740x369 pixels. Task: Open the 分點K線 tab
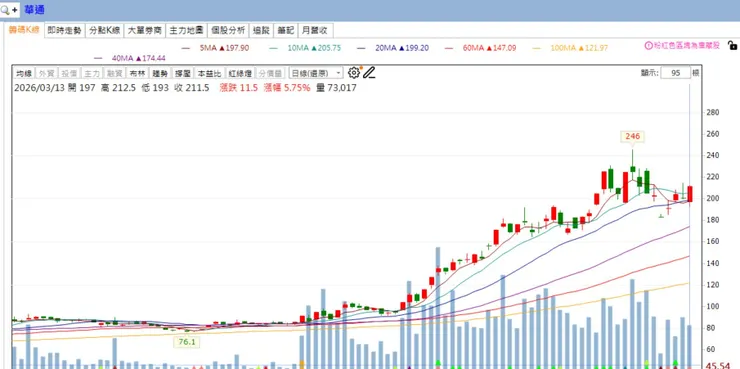tap(105, 31)
